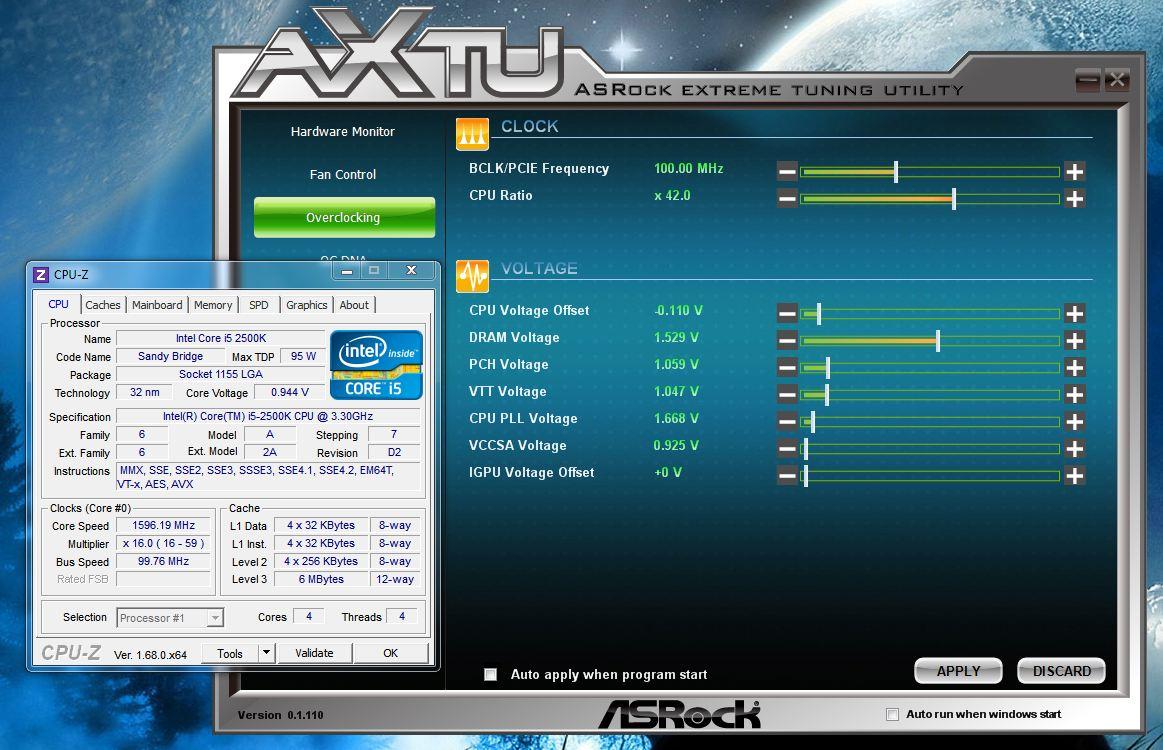Viewport: 1163px width, 750px height.
Task: Close the AXTU utility window
Action: tap(1116, 80)
